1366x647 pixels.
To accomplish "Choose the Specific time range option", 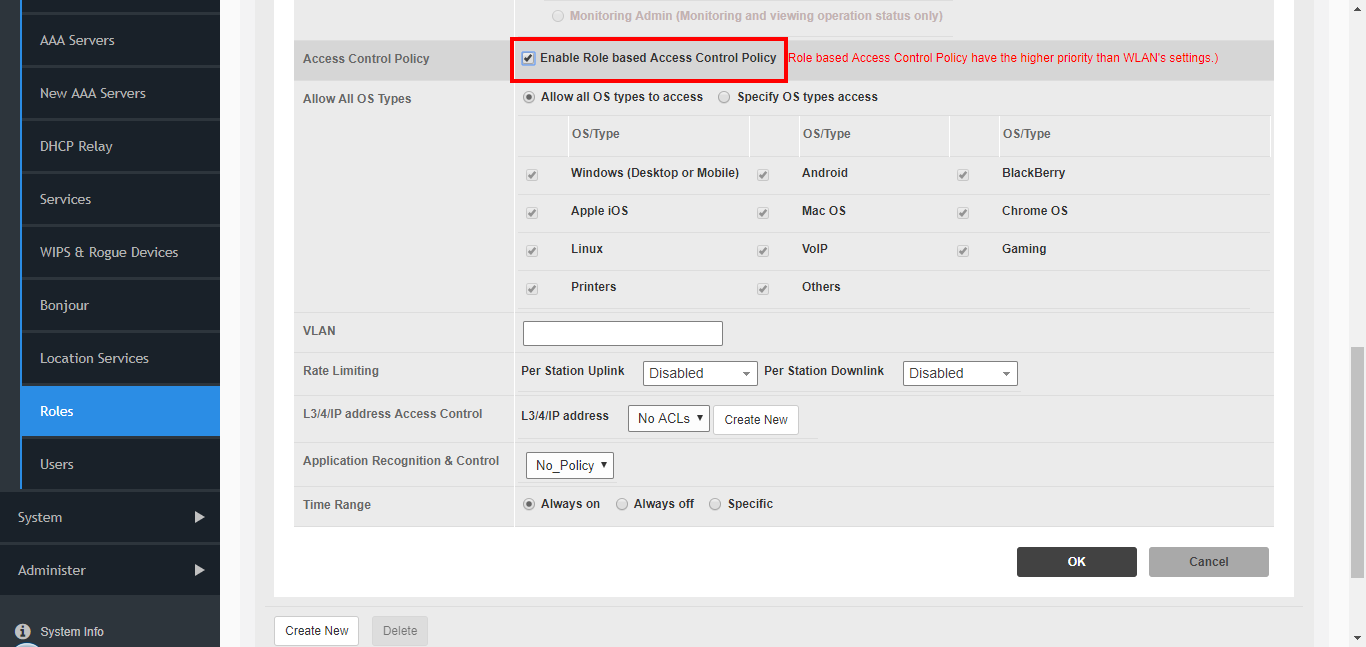I will (x=715, y=504).
